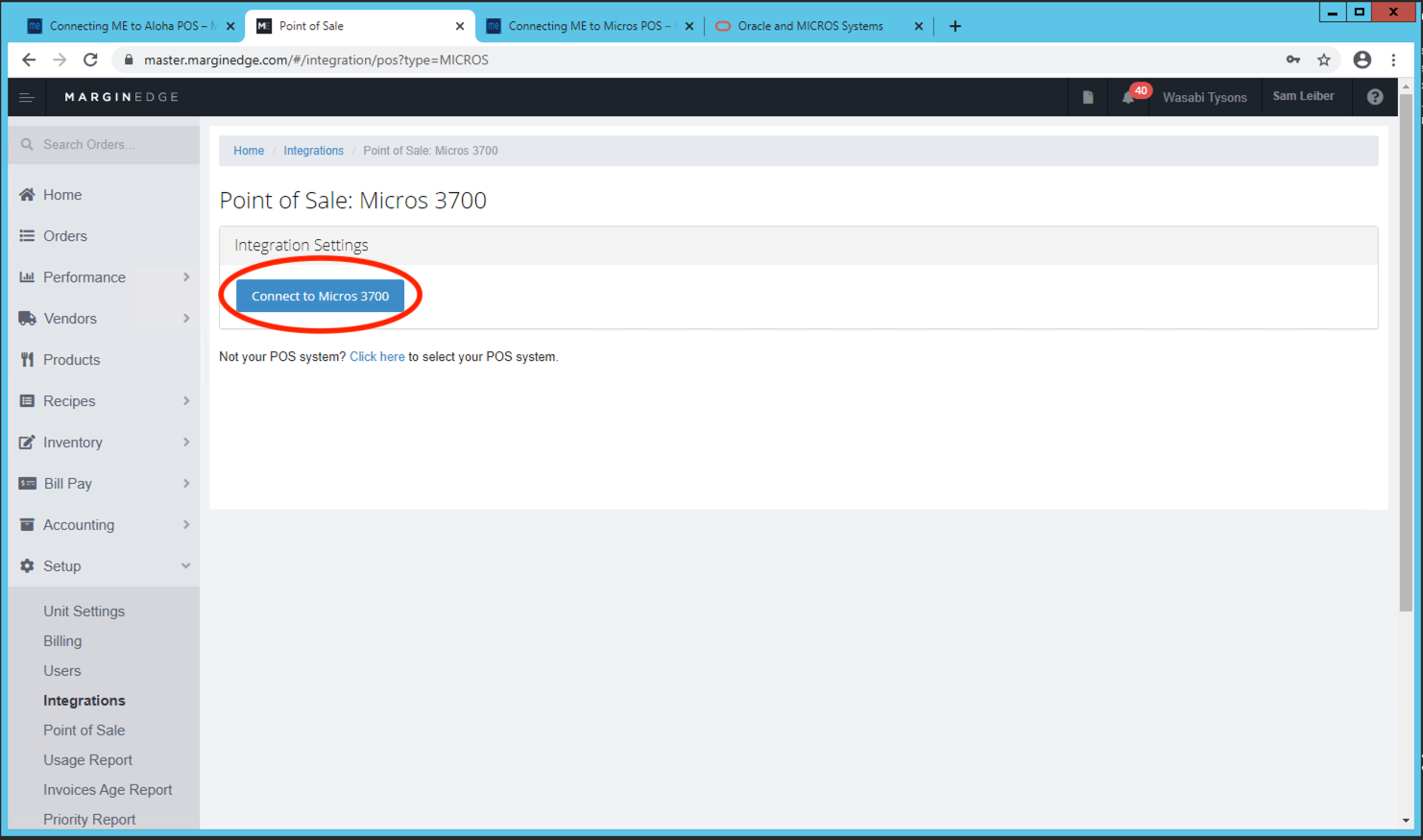Open Point of Sale under Setup

84,731
